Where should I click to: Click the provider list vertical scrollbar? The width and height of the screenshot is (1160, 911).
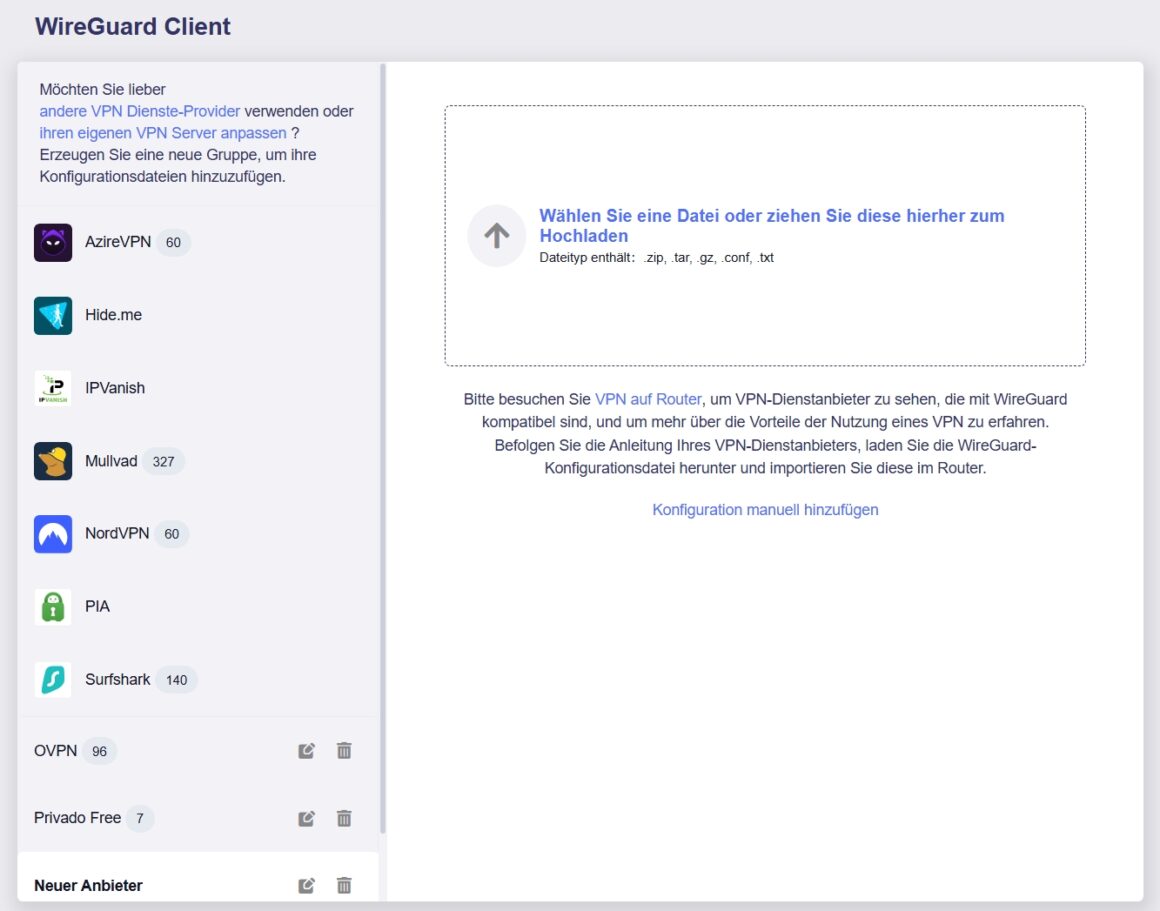tap(382, 448)
